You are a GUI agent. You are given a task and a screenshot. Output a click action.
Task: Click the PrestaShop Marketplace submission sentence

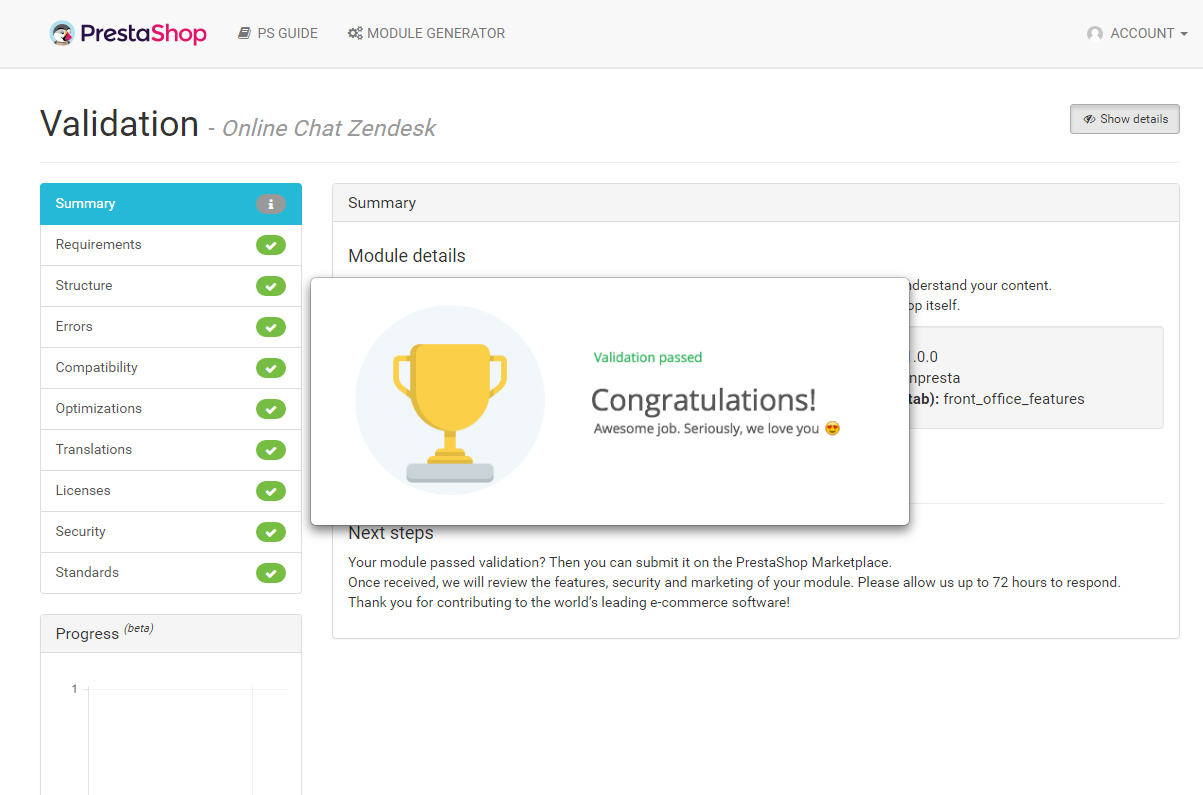[620, 562]
